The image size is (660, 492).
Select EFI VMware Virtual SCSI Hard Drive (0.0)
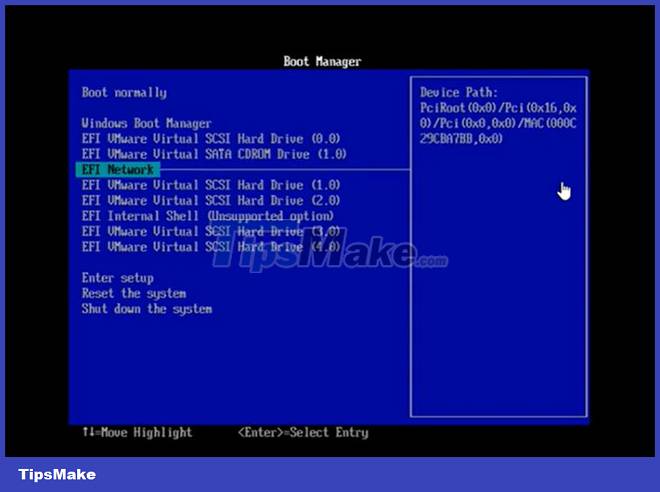[x=211, y=139]
